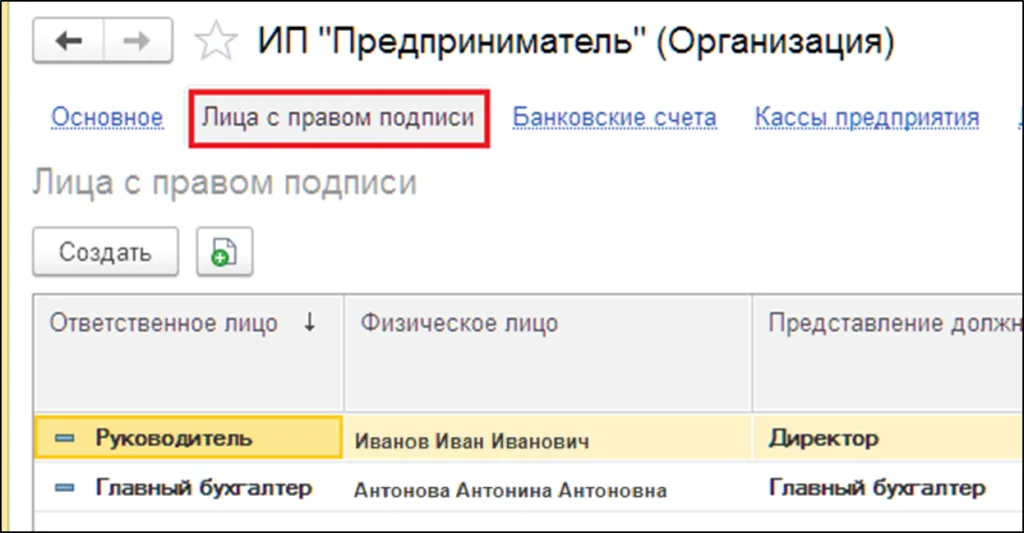1024x533 pixels.
Task: Select Антонова Антонина Антоновна cell
Action: (510, 490)
